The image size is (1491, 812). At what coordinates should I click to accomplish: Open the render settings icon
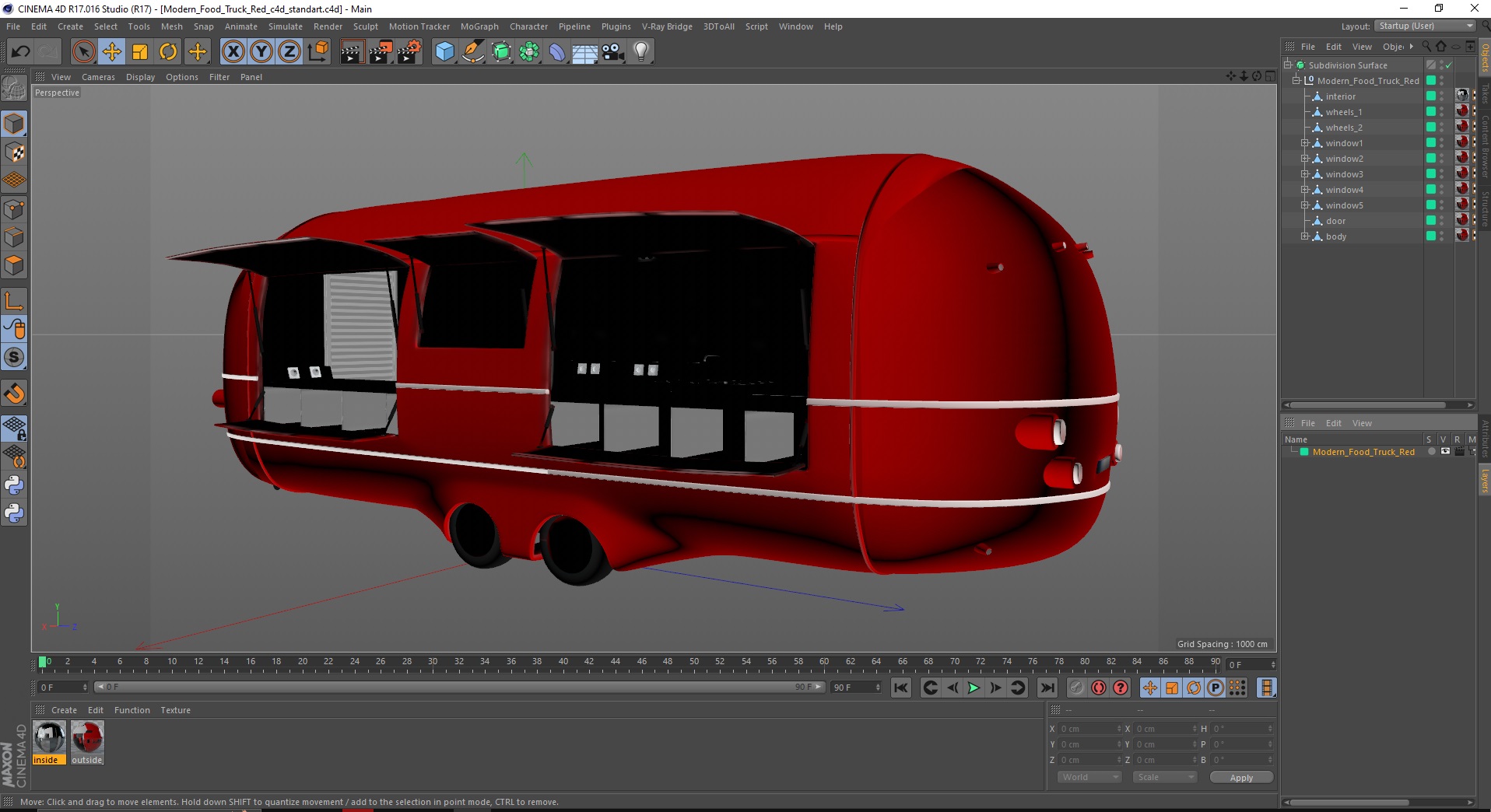click(x=409, y=52)
